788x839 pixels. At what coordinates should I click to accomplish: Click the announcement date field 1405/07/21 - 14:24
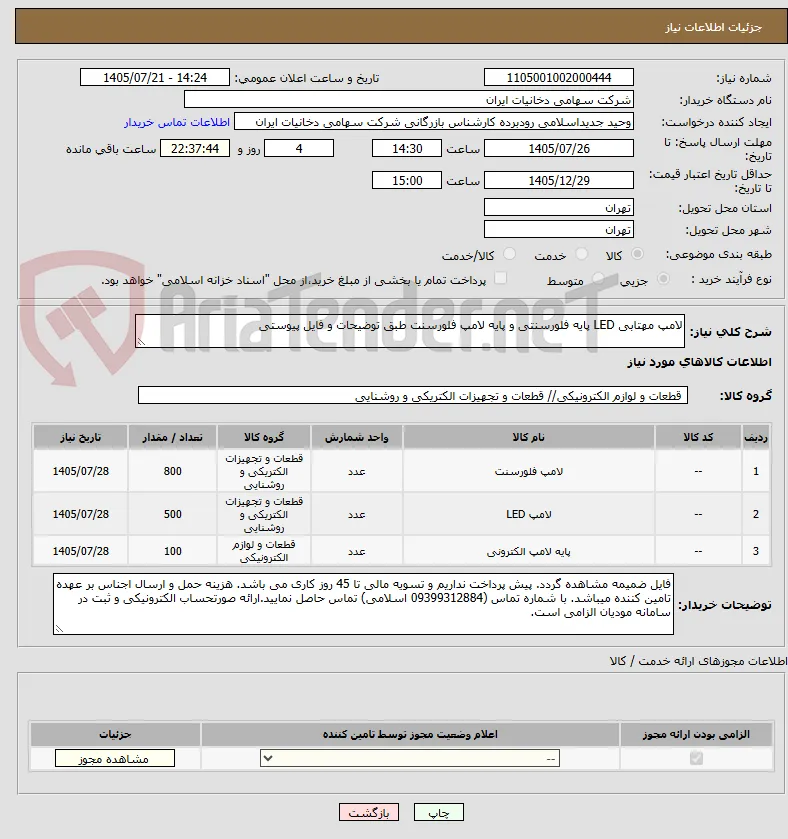pos(155,78)
